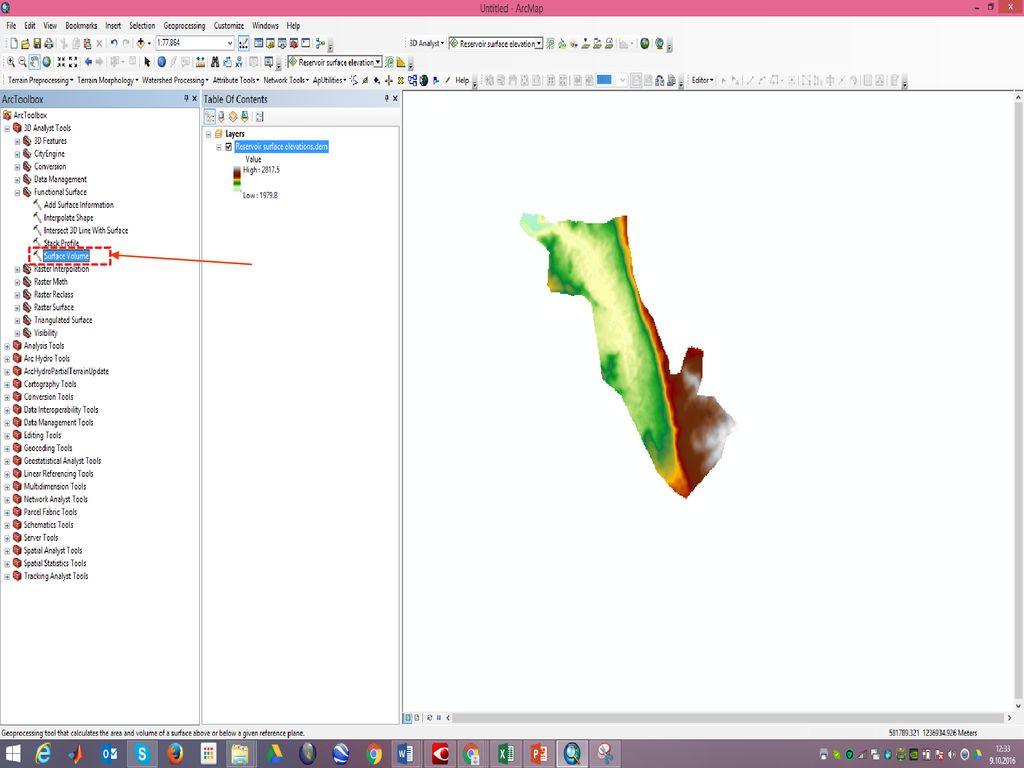
Task: Open the File menu
Action: pos(11,25)
